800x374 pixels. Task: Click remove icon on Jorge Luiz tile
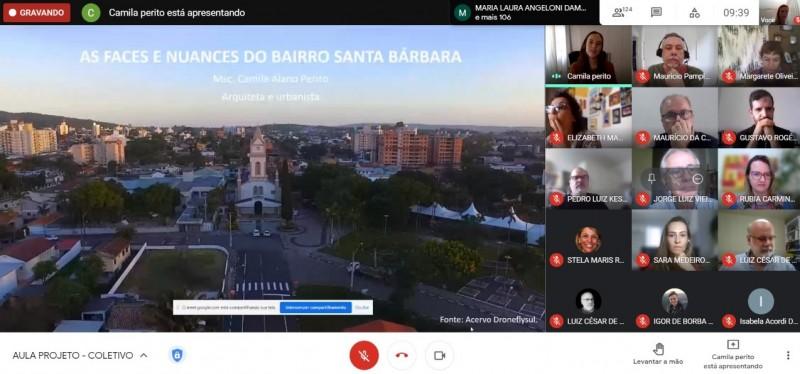tap(697, 179)
